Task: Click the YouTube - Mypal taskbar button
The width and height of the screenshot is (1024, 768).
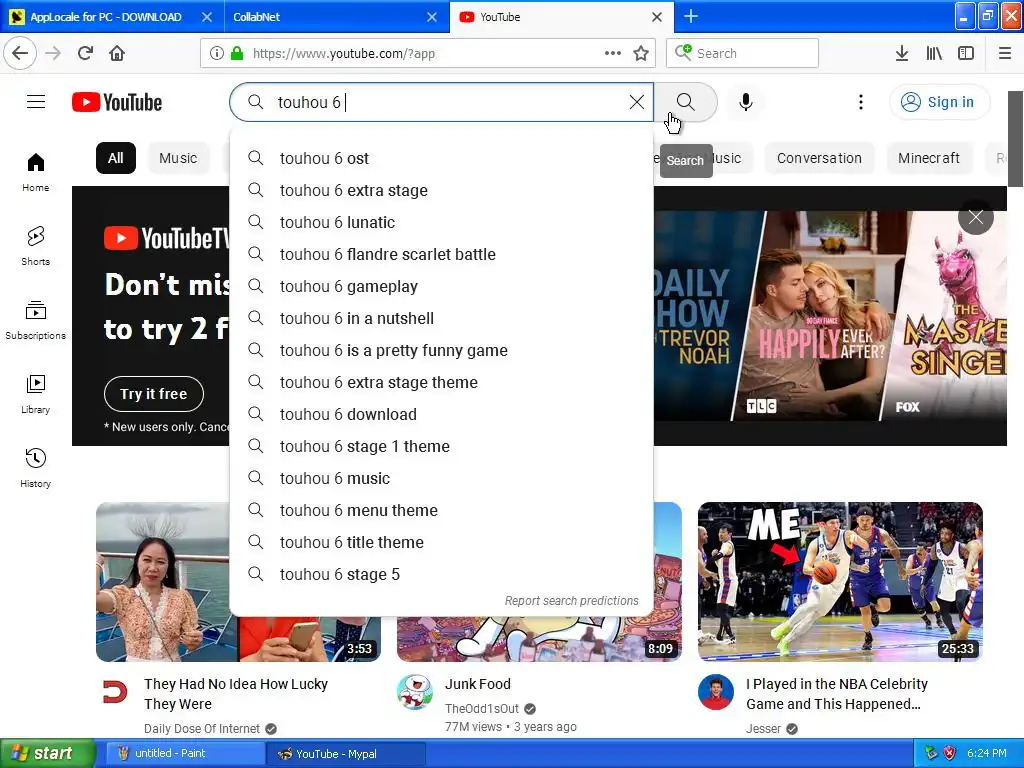Action: (346, 754)
